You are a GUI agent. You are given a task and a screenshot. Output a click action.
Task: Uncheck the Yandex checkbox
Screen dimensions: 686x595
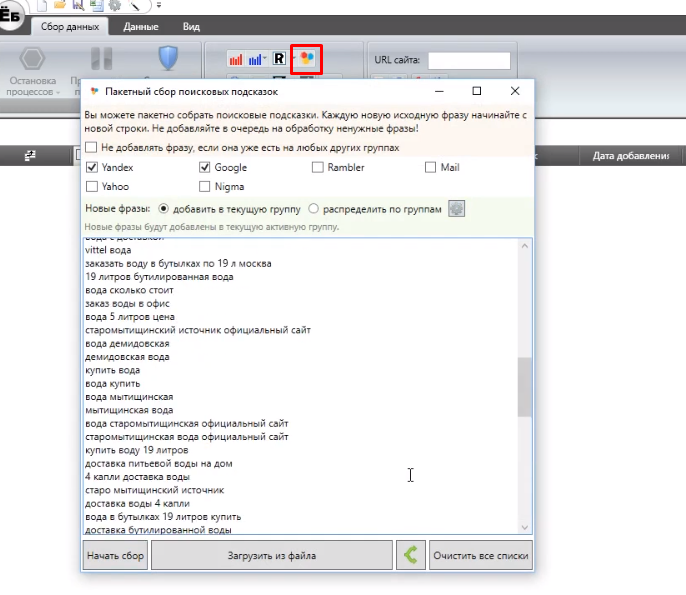[x=92, y=167]
